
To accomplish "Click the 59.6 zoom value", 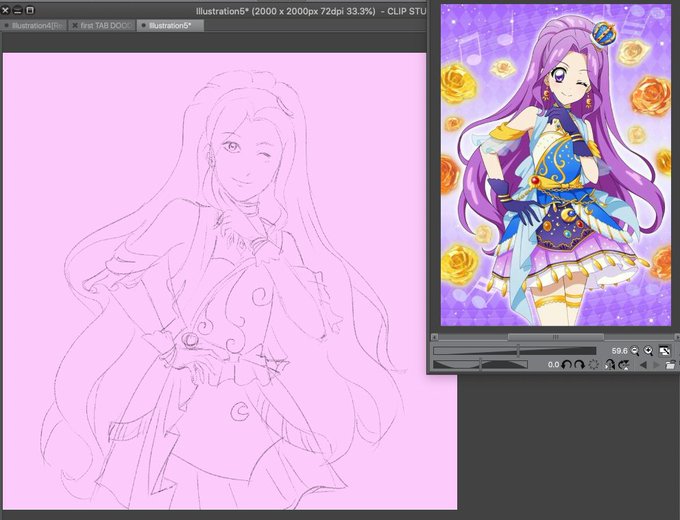I will coord(619,351).
